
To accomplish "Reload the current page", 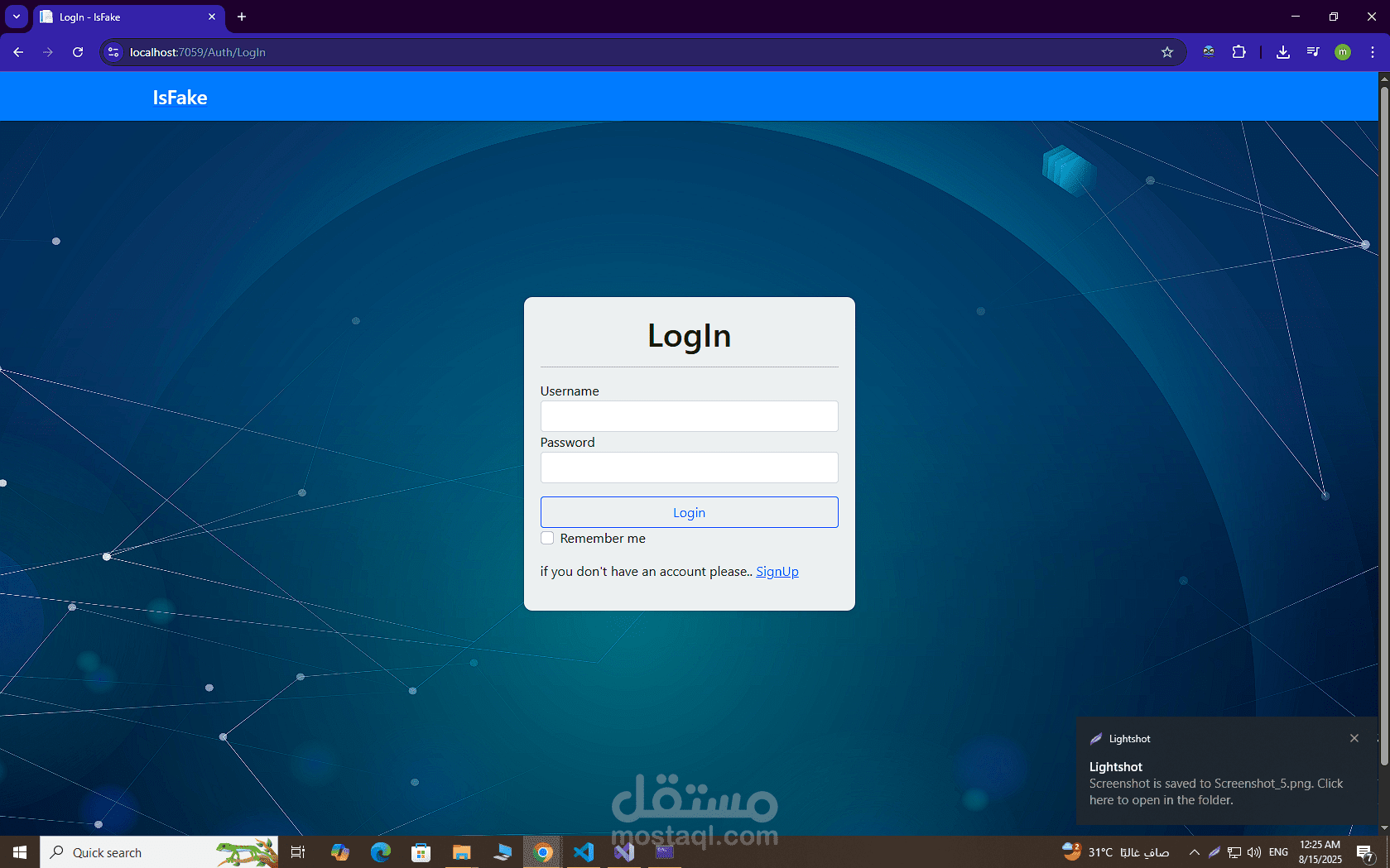I will (78, 52).
